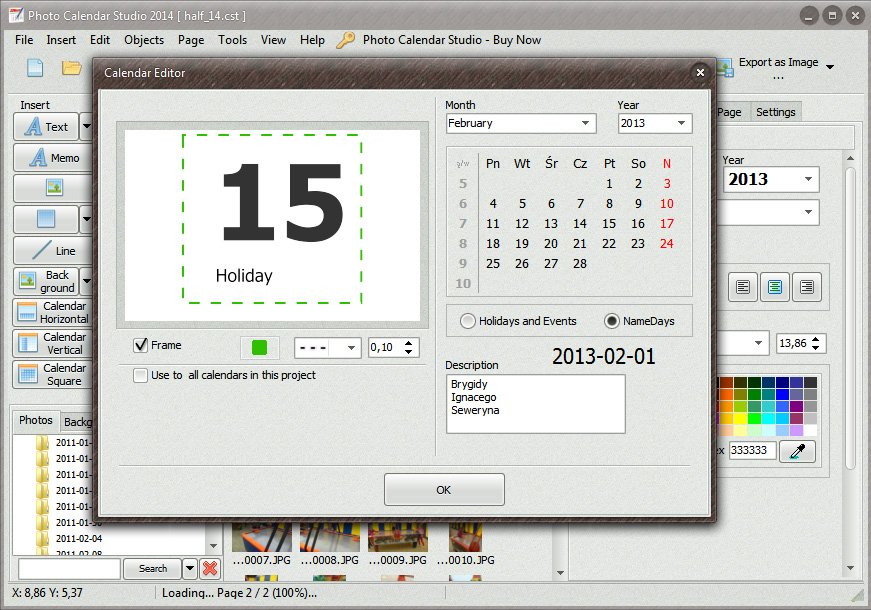Click the green frame color swatch

260,348
